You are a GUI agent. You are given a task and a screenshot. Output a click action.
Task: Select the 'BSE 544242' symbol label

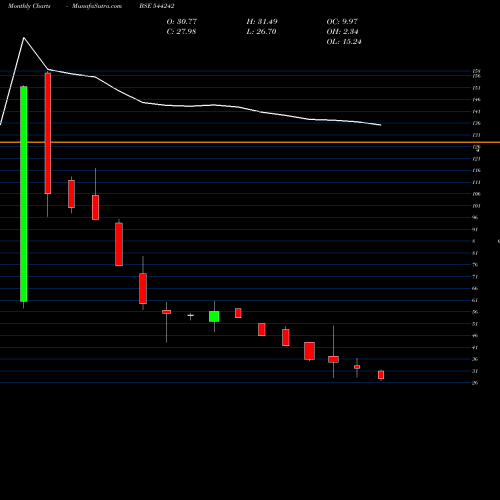[x=157, y=6]
